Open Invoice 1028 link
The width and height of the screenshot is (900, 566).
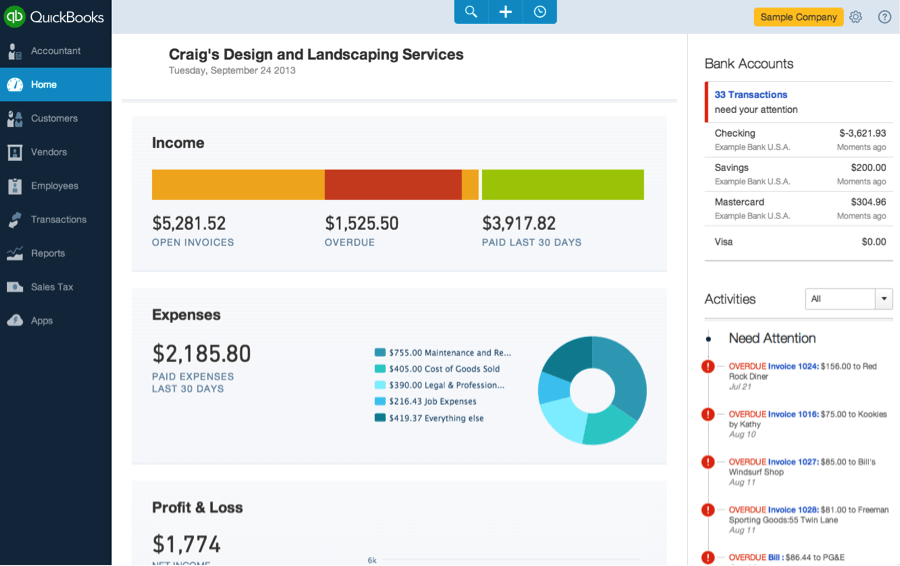click(794, 510)
